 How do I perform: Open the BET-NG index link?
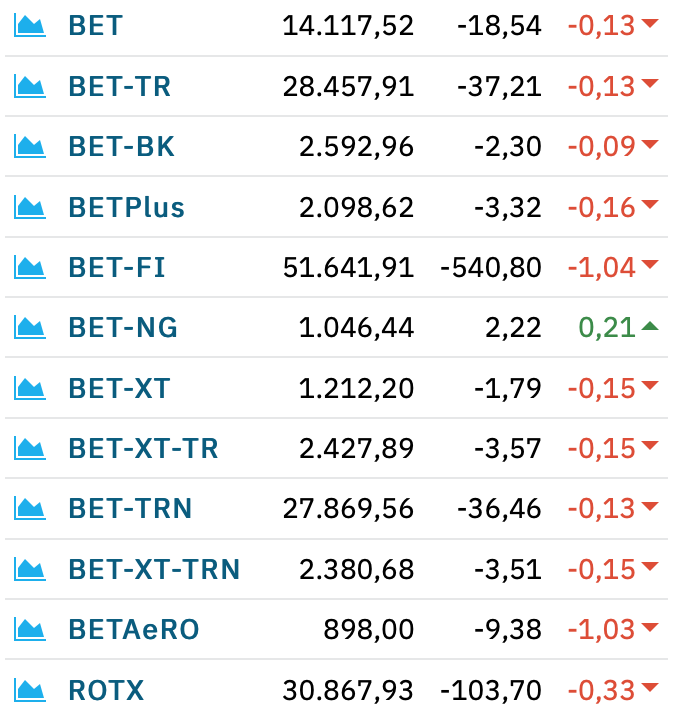(123, 327)
